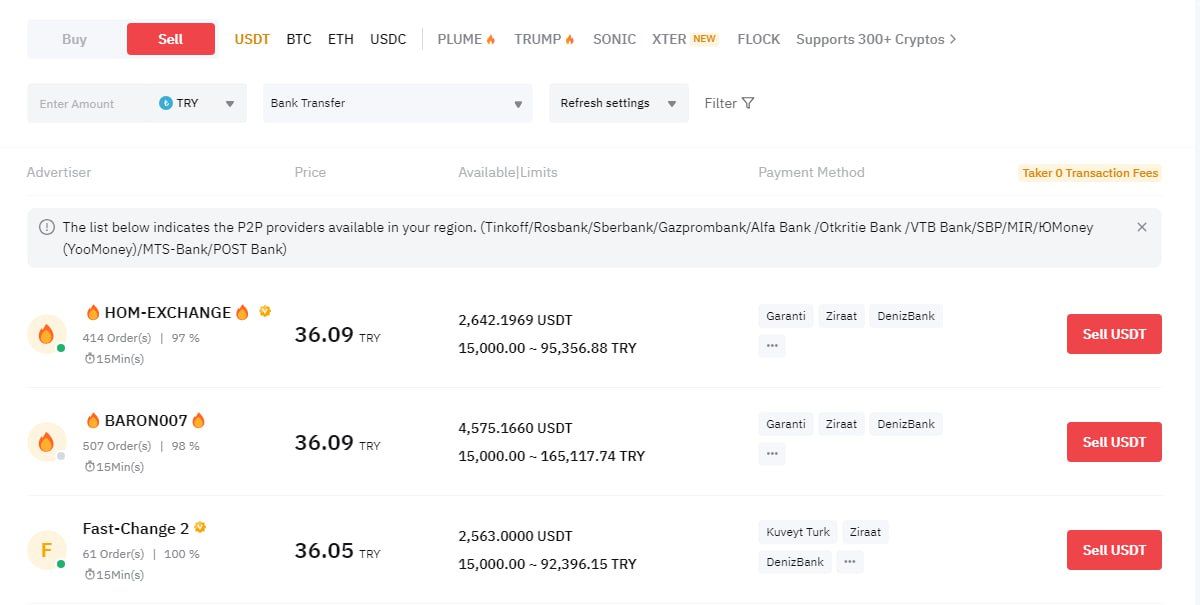Click the info icon in notice banner

pyautogui.click(x=46, y=227)
